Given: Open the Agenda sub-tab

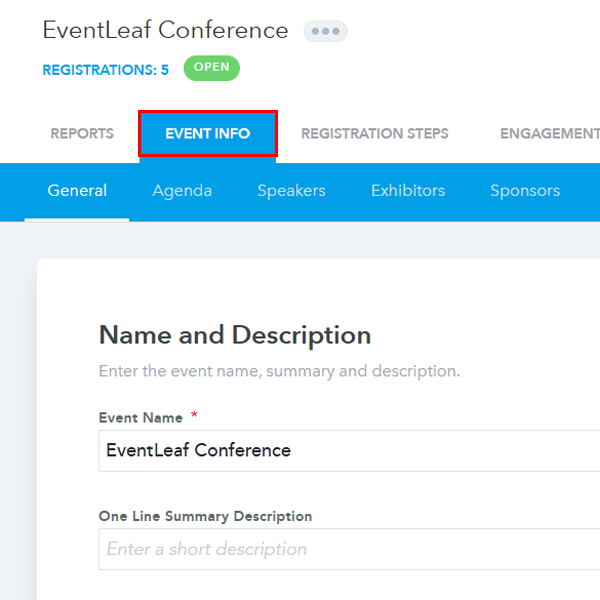Looking at the screenshot, I should click(182, 191).
